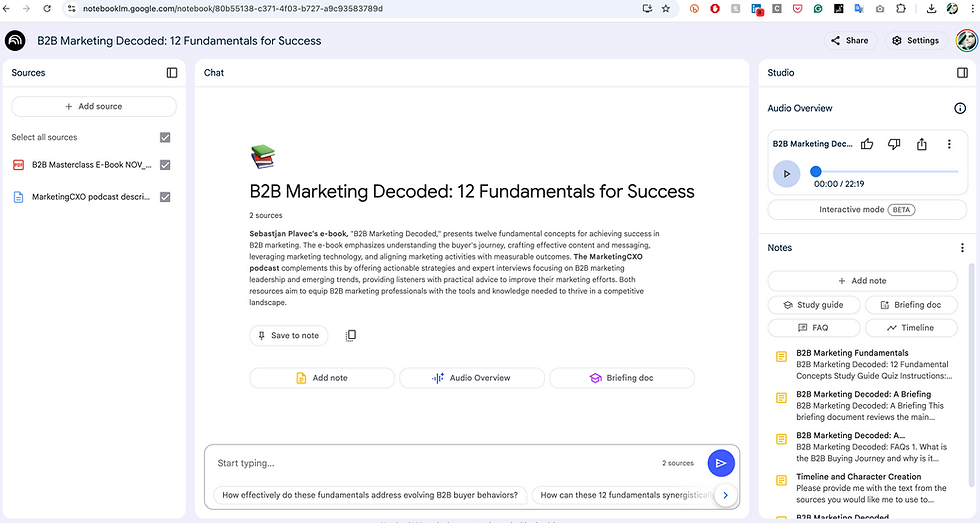
Task: Open audio overview more options menu
Action: click(x=949, y=144)
